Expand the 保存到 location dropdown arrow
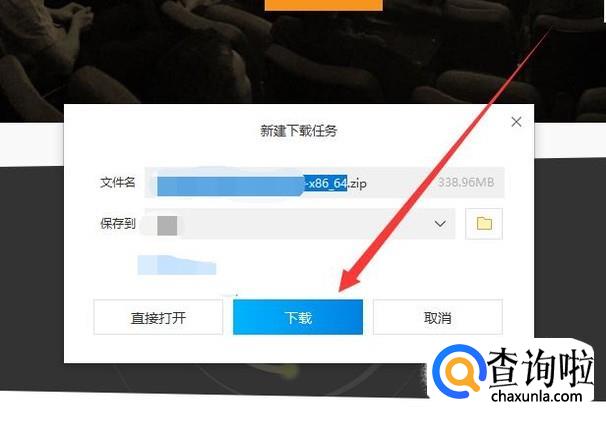Screen dimensions: 606x427 (x=440, y=224)
